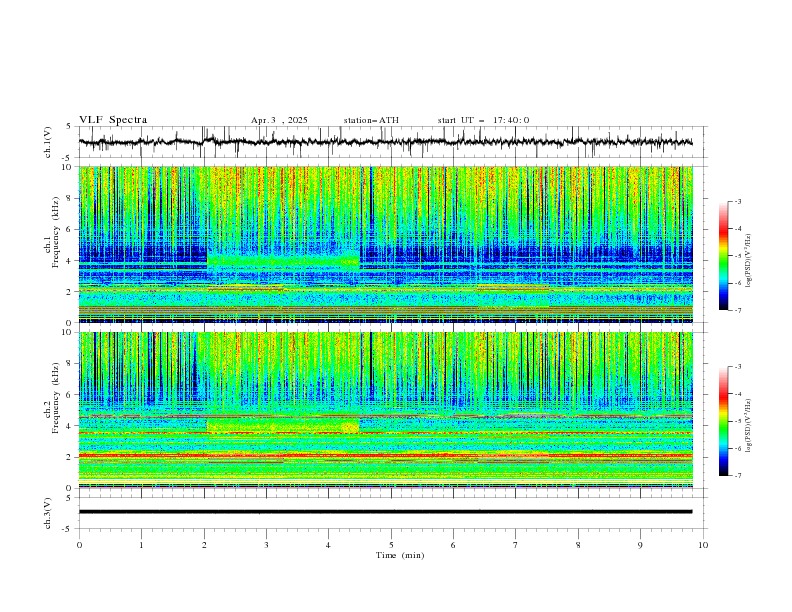Click the ch.2 frequency tick label 8

pyautogui.click(x=71, y=364)
